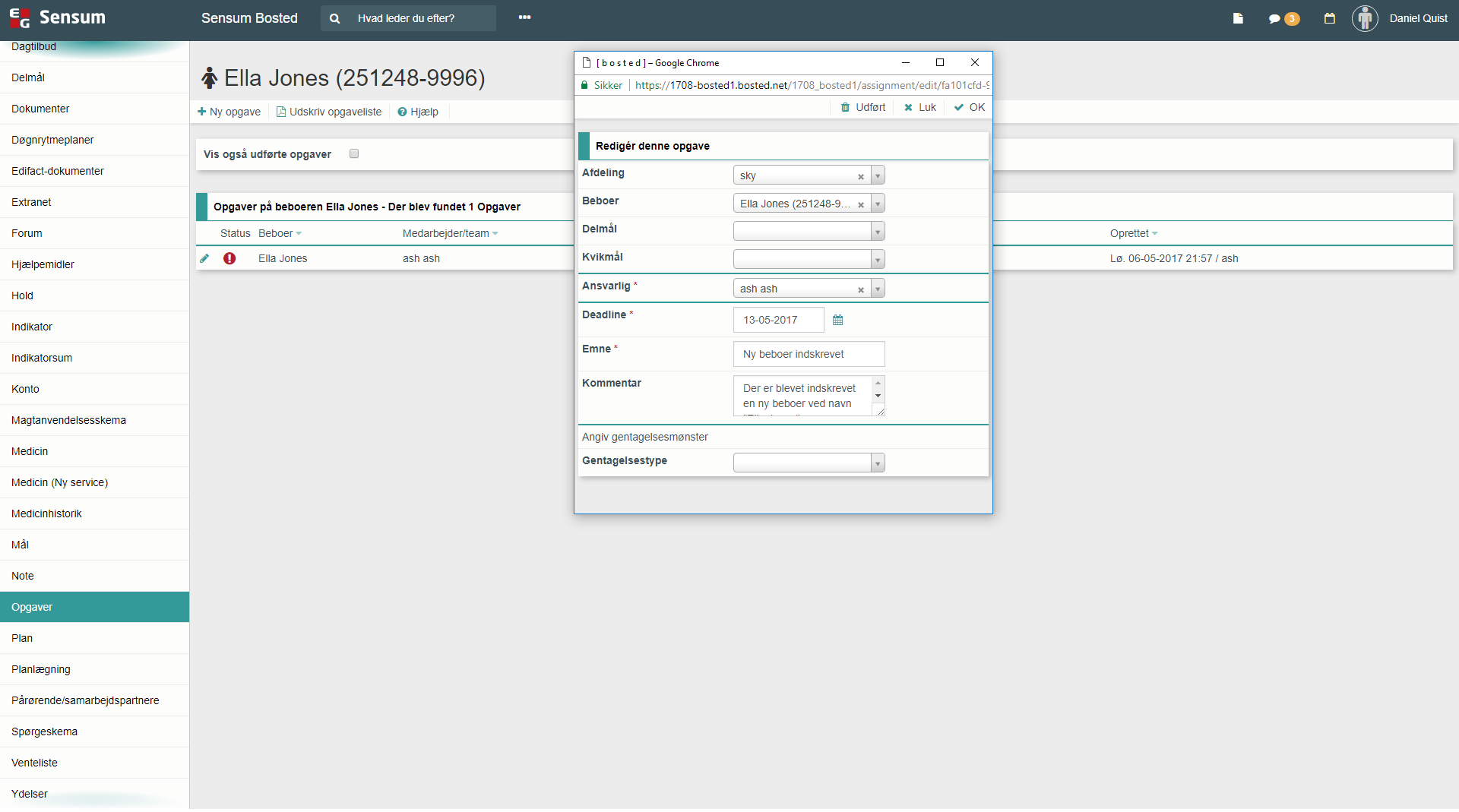This screenshot has width=1459, height=812.
Task: Click the Daniel Quist user avatar
Action: [x=1365, y=18]
